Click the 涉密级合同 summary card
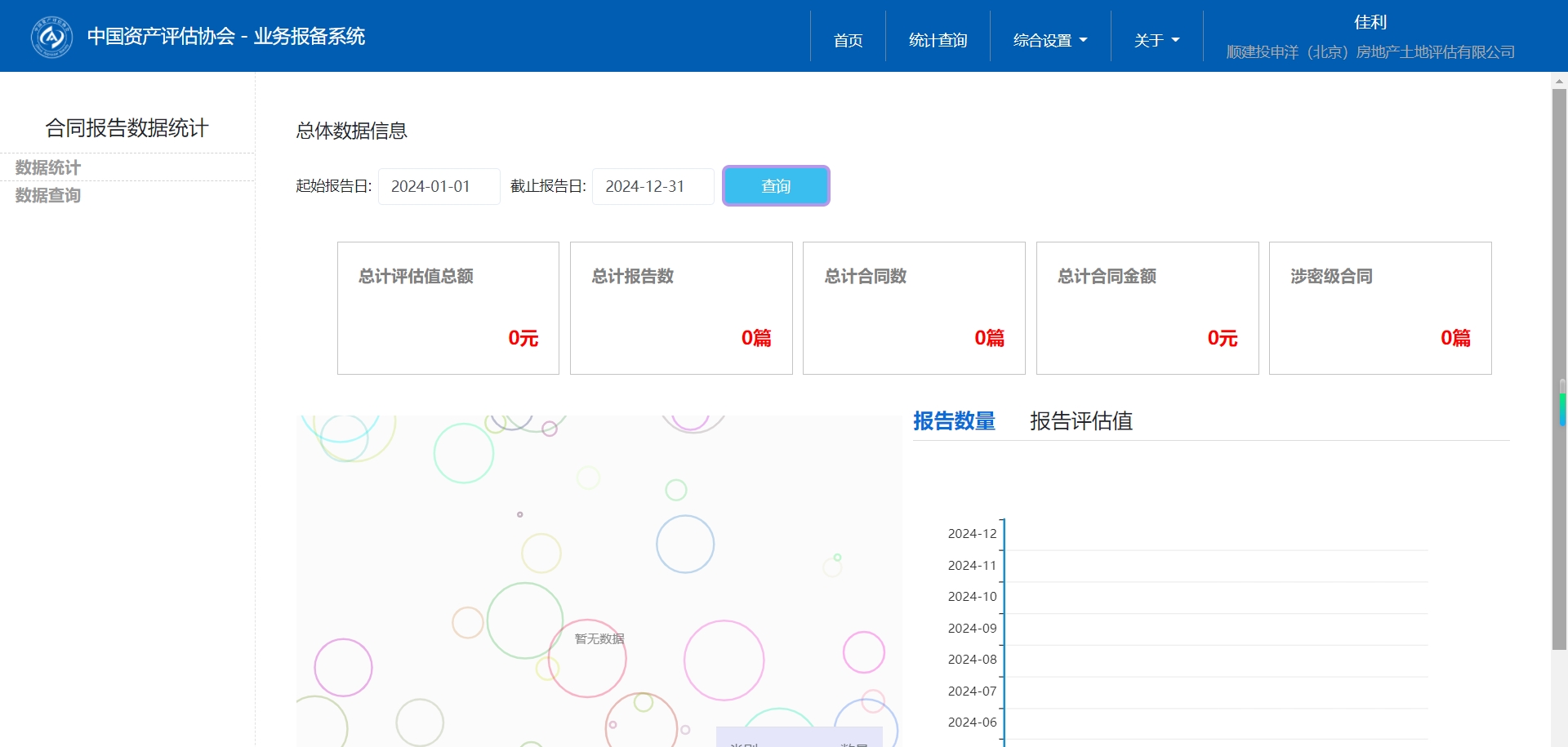 tap(1379, 308)
